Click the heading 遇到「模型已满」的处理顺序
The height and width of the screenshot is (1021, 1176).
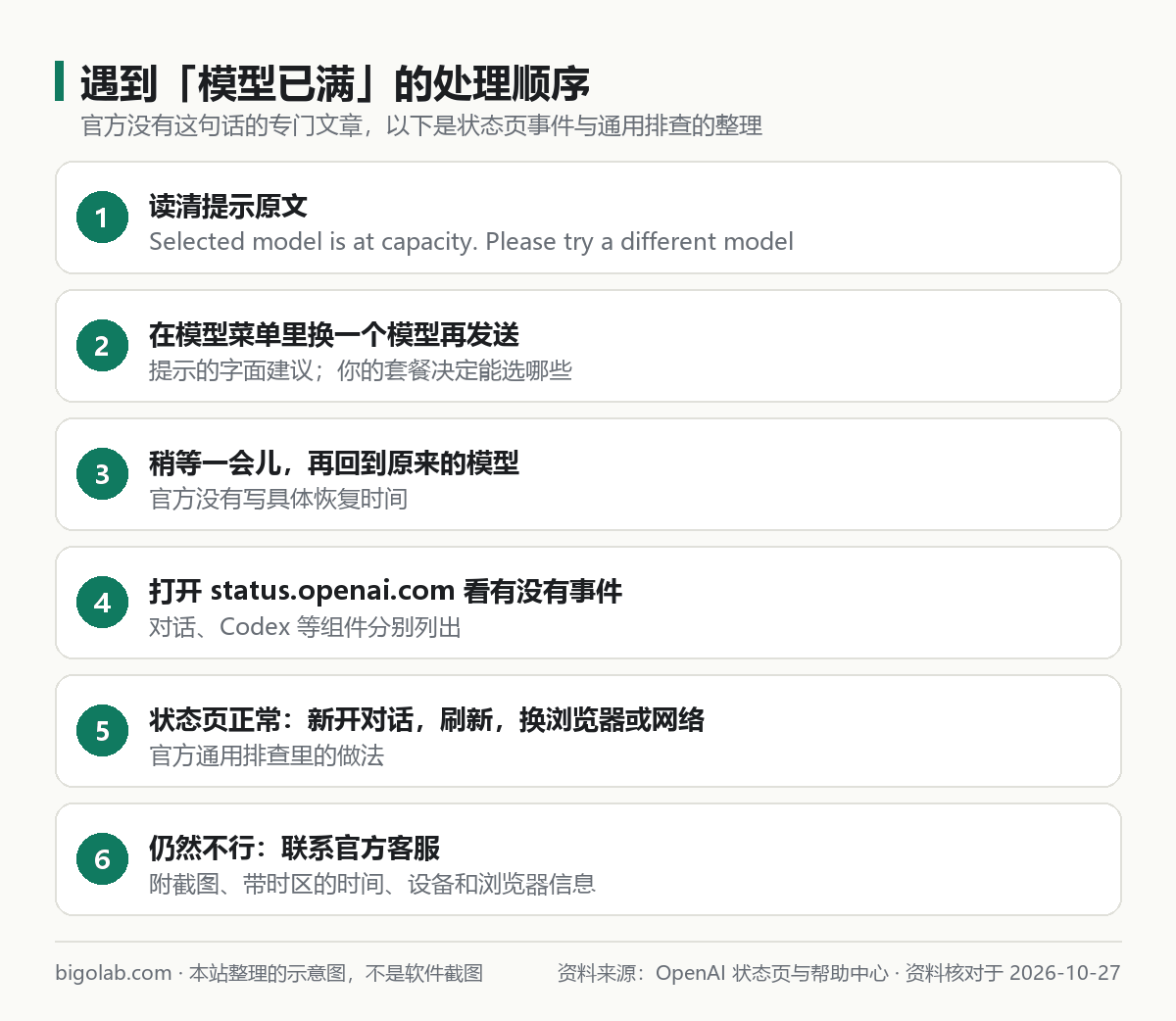click(x=335, y=83)
